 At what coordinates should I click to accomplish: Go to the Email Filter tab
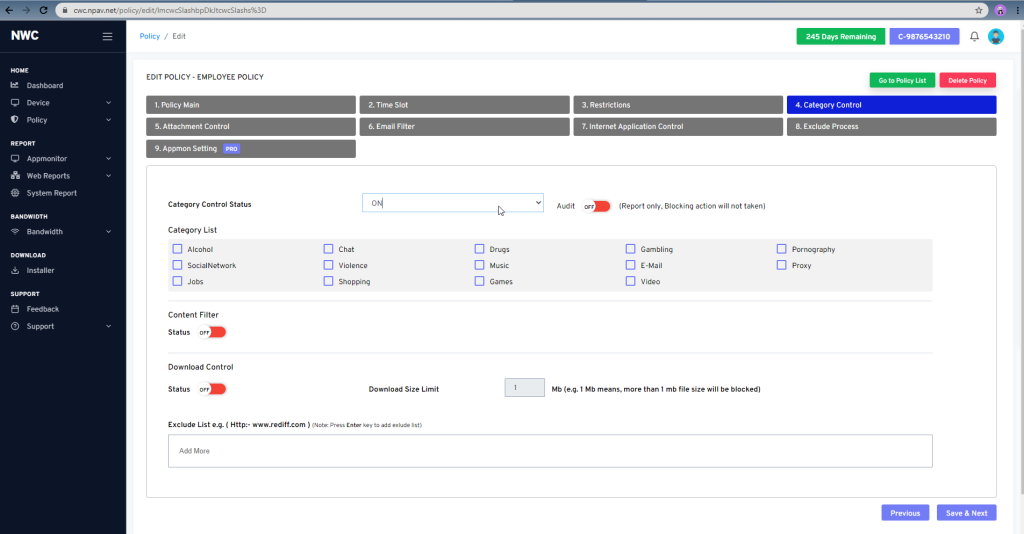tap(463, 127)
